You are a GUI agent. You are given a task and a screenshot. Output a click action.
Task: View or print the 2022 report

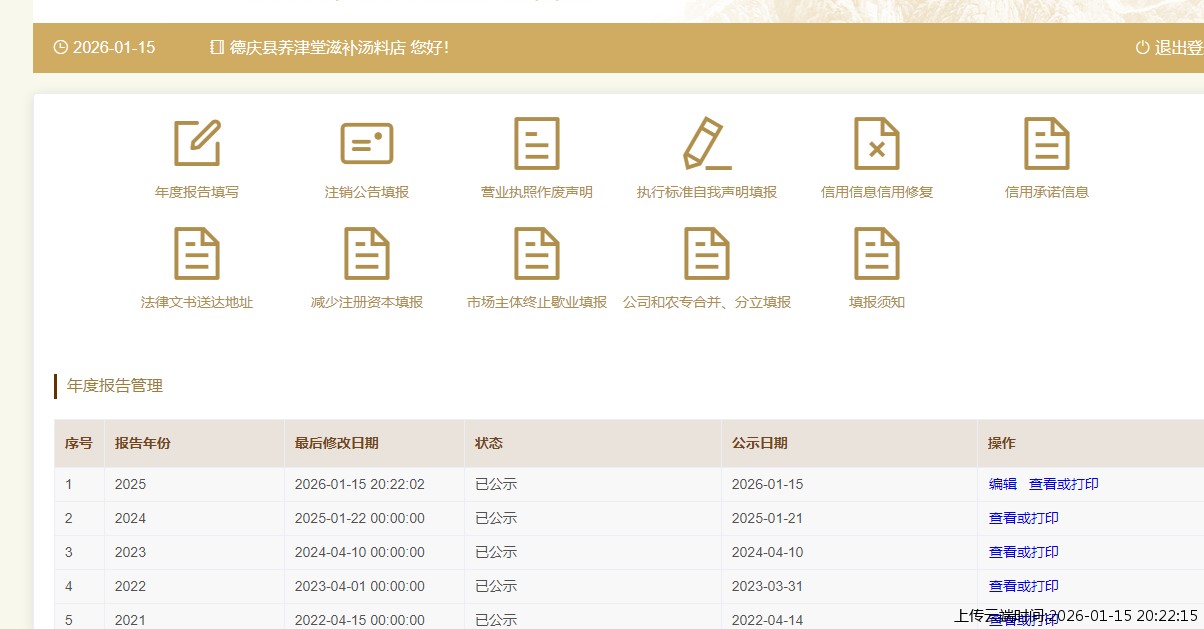(x=1023, y=586)
